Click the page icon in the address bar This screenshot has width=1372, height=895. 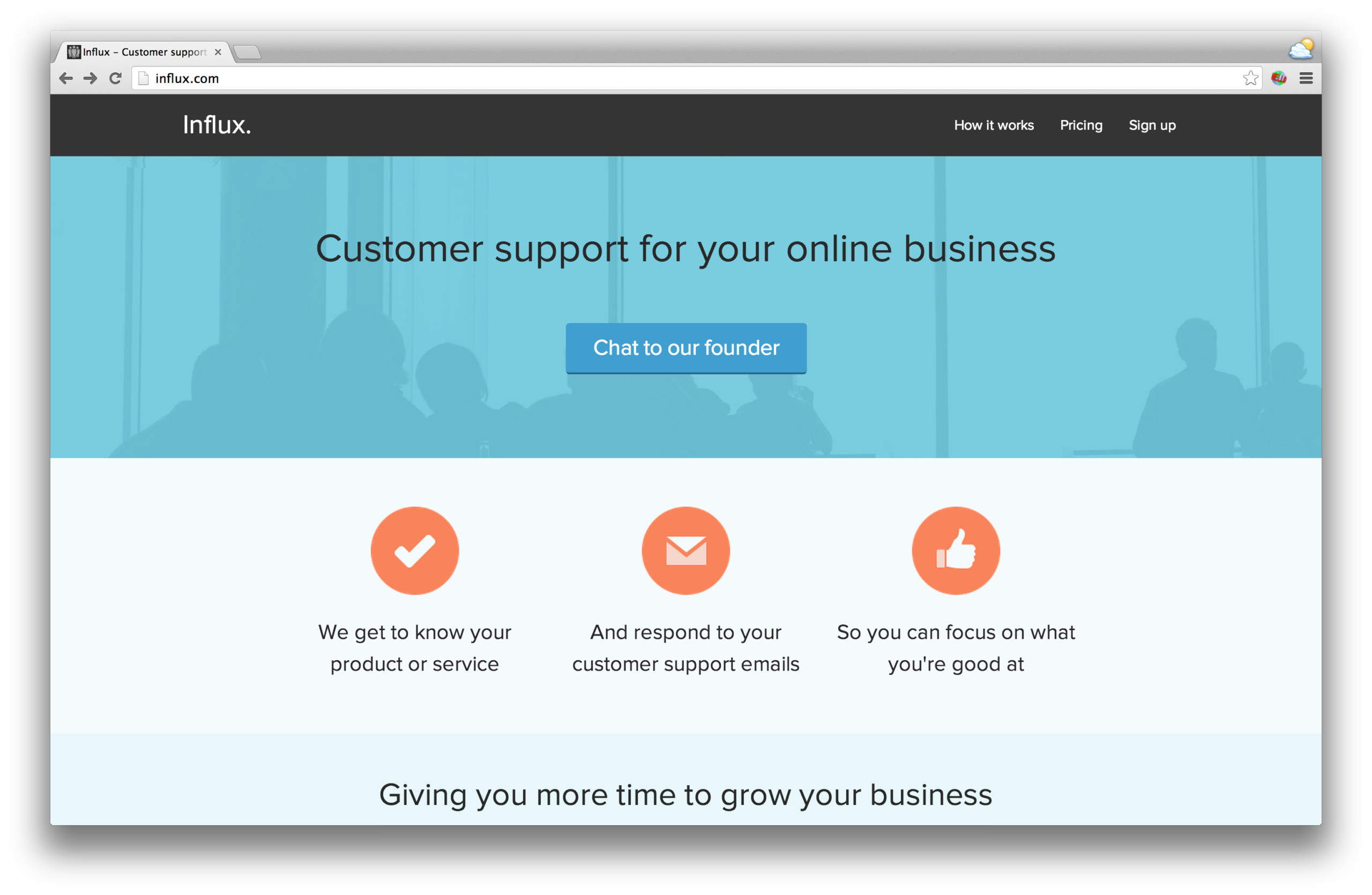coord(144,78)
